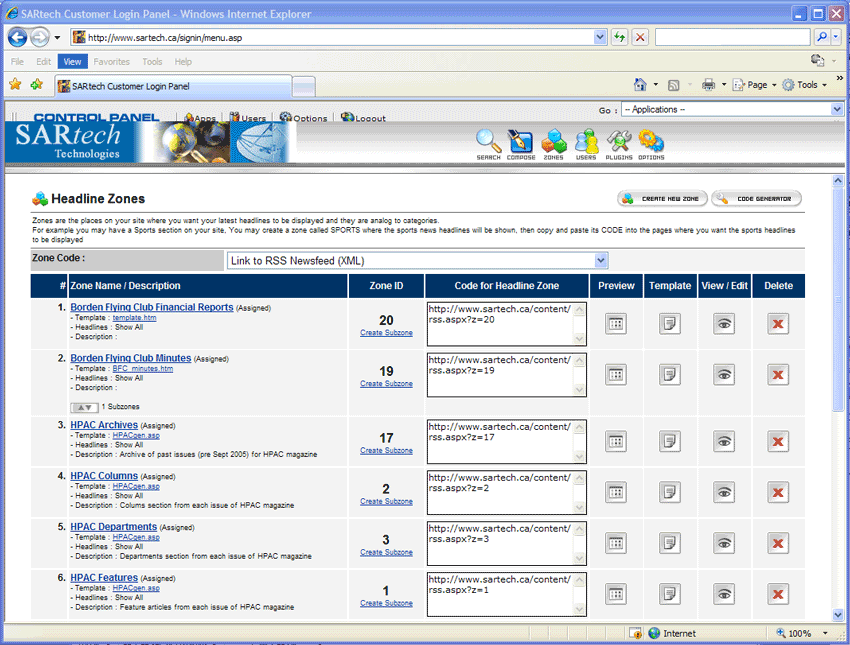Viewport: 850px width, 645px height.
Task: Select the SARtech Customer Login Panel tab
Action: [x=173, y=86]
